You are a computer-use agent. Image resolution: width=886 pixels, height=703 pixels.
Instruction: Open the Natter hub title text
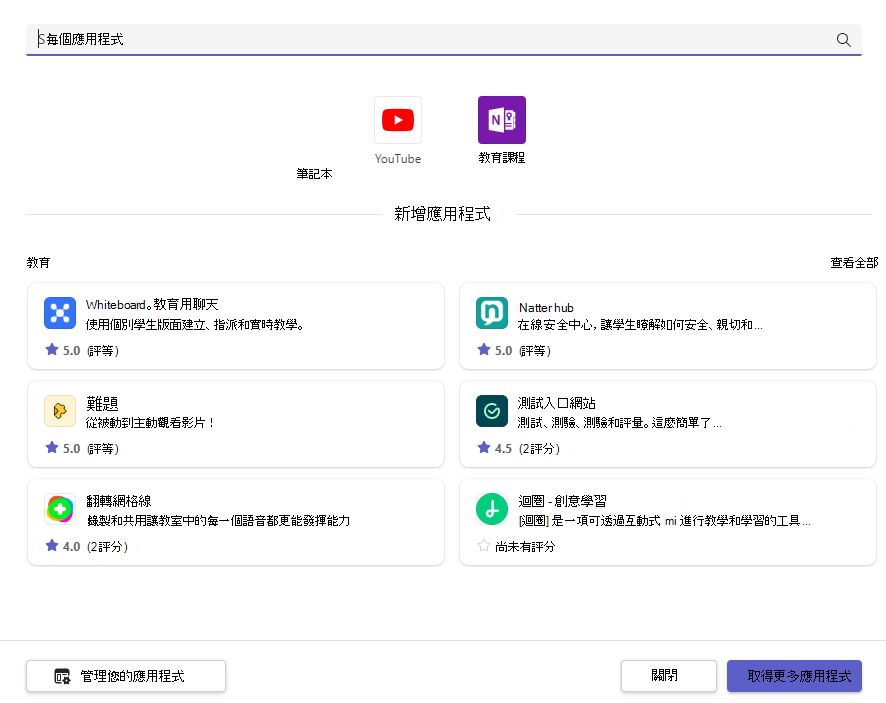coord(546,308)
